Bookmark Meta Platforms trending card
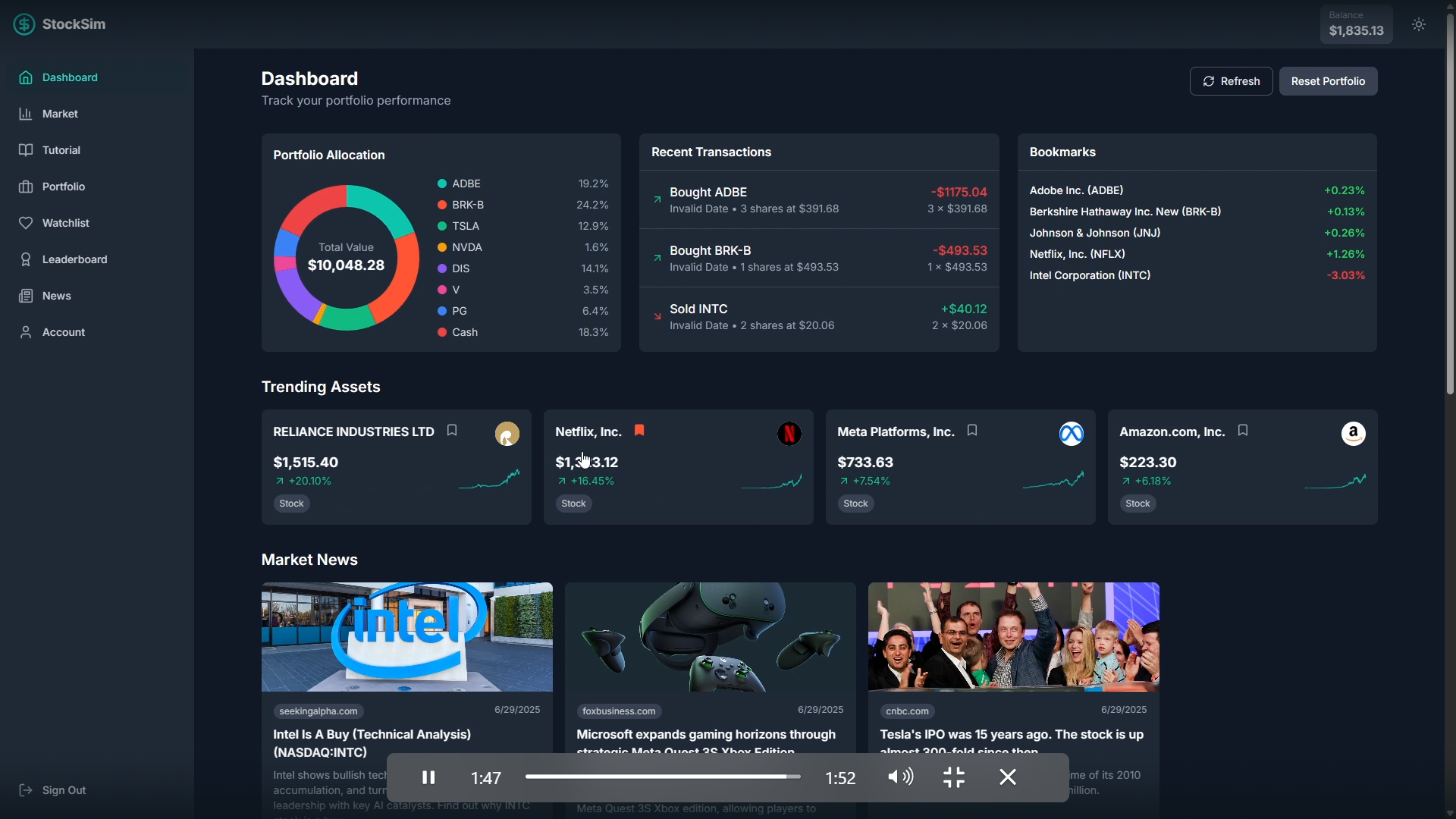The width and height of the screenshot is (1456, 819). pyautogui.click(x=973, y=431)
